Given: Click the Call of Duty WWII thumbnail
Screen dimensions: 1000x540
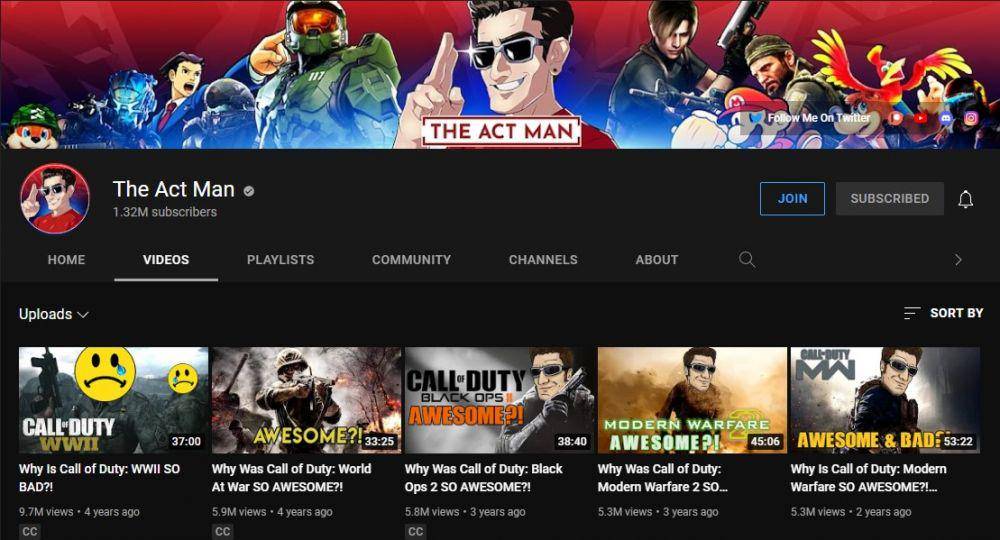Looking at the screenshot, I should tap(114, 400).
